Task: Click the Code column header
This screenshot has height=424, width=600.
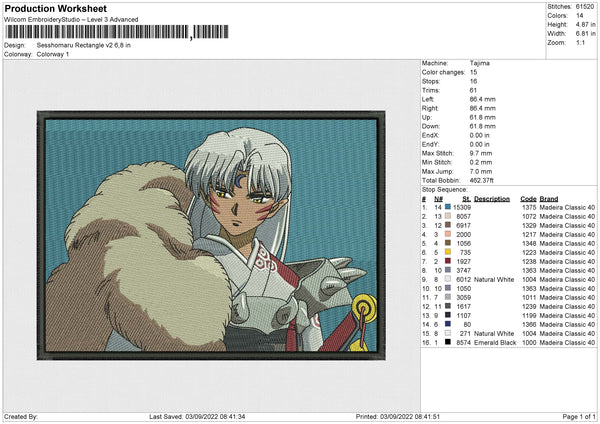Action: click(528, 199)
